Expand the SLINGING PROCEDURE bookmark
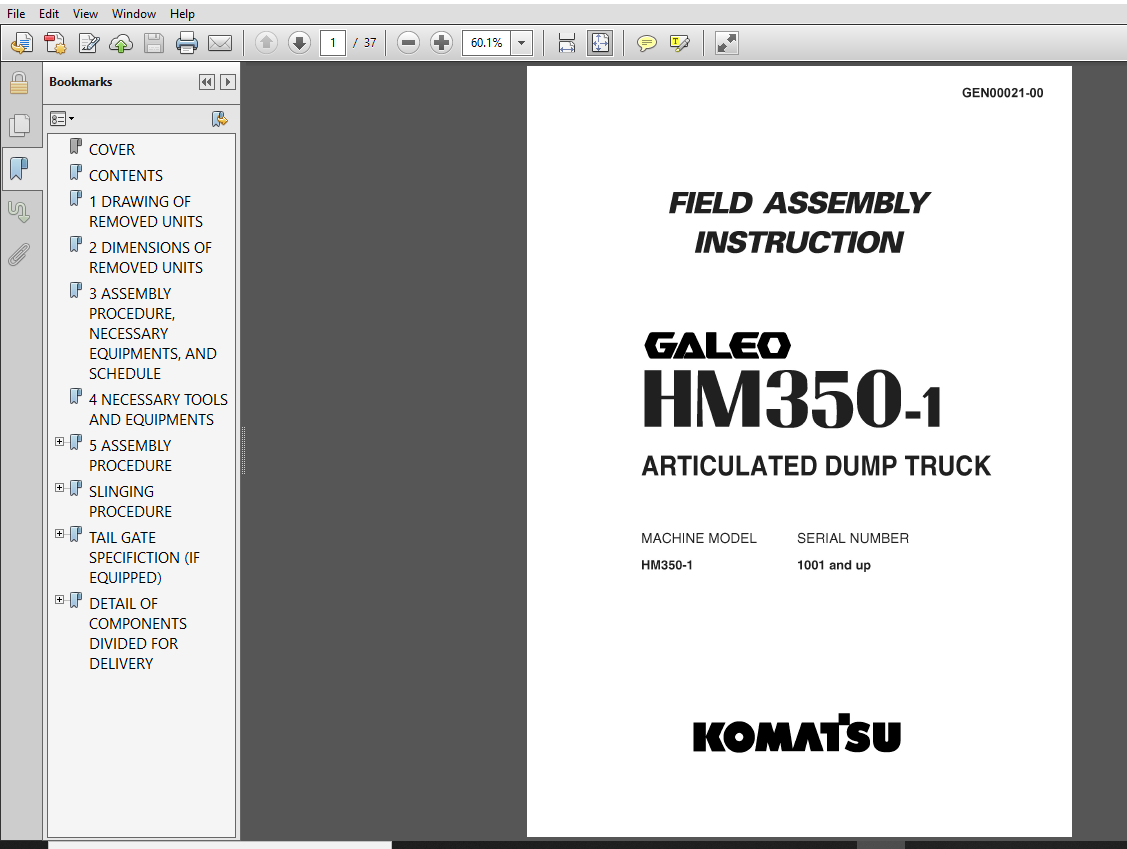Screen dimensions: 1127x849 (x=60, y=488)
